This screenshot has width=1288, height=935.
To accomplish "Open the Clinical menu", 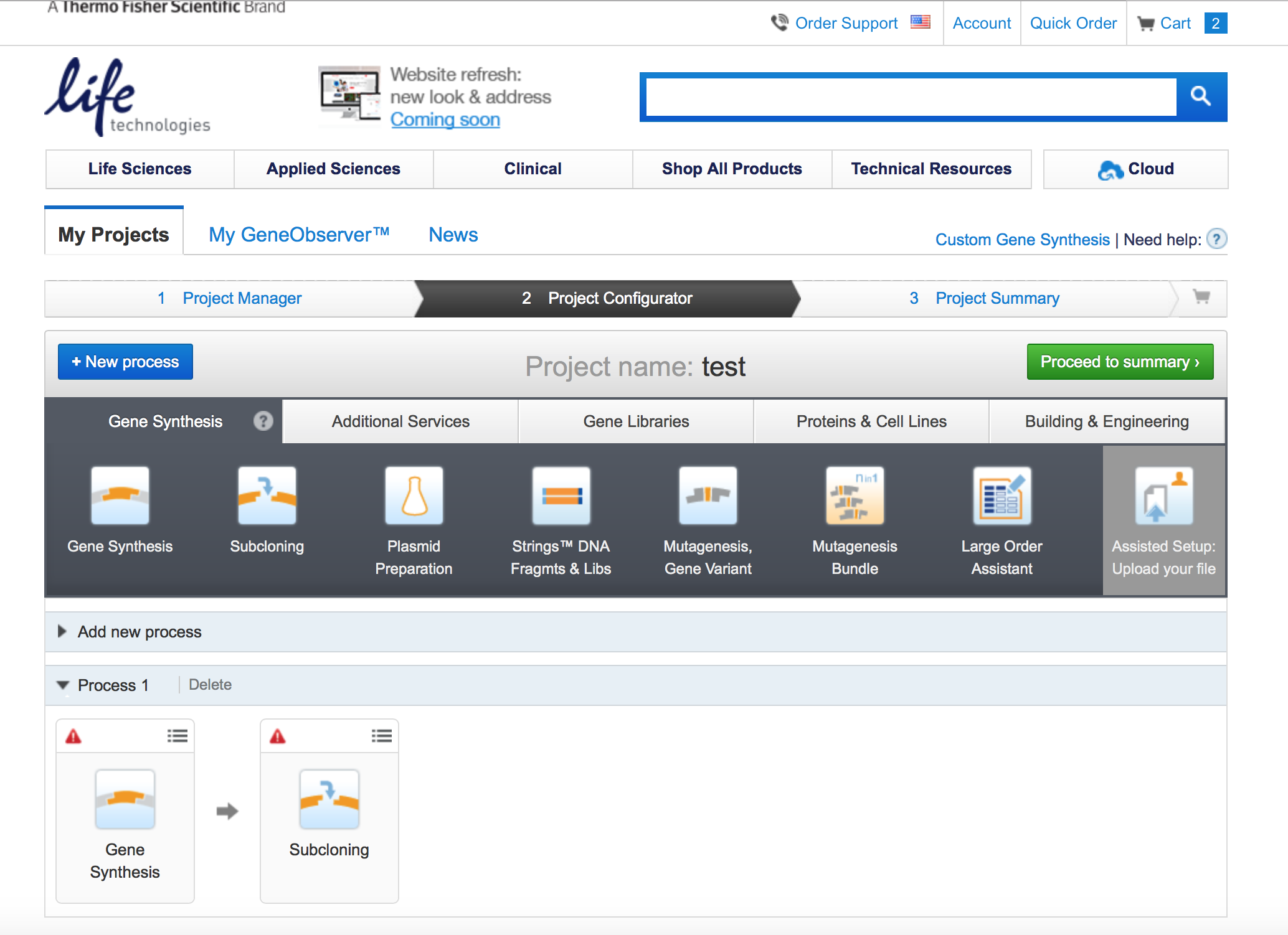I will (x=533, y=169).
